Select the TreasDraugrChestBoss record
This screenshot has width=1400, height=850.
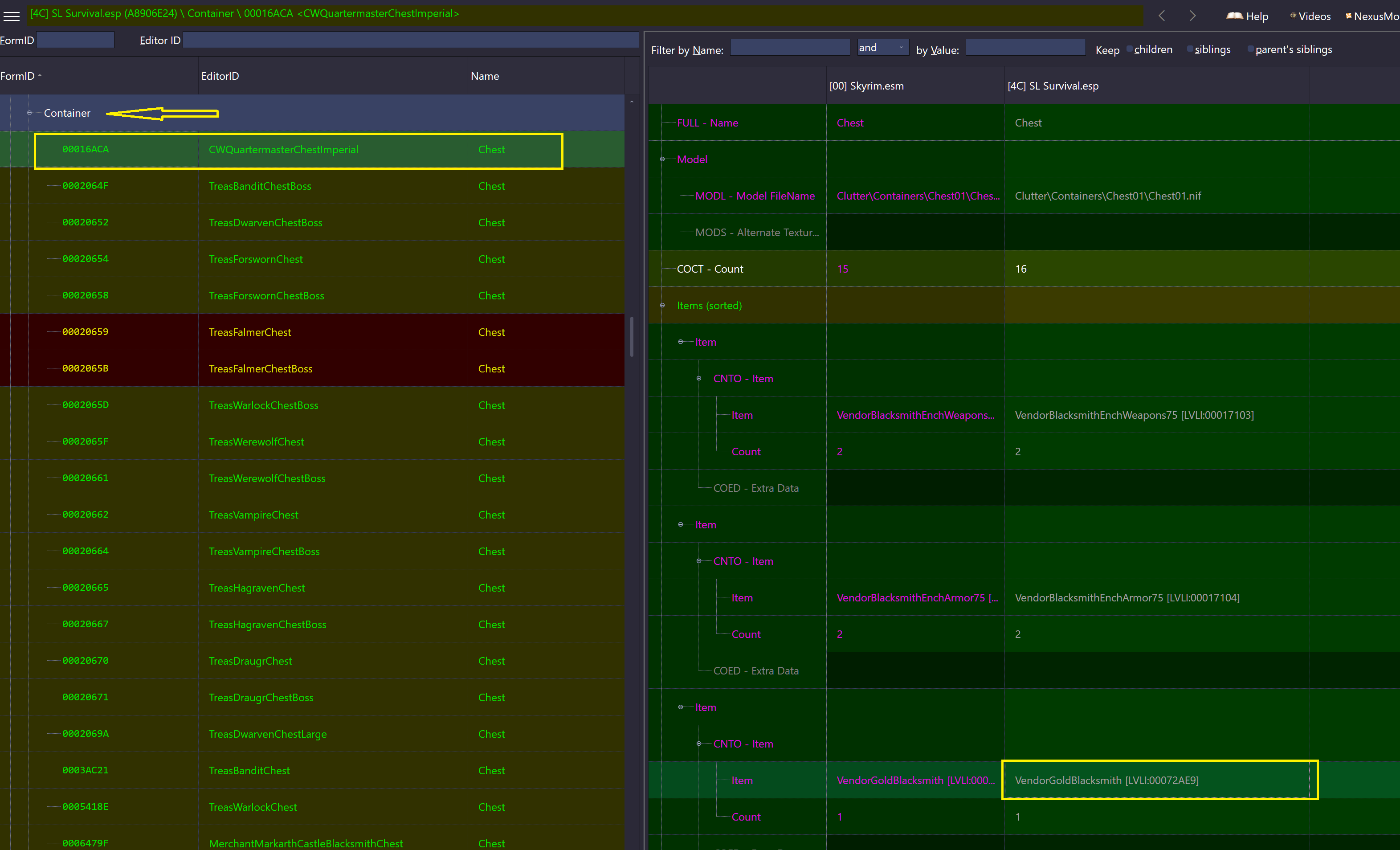[x=312, y=697]
